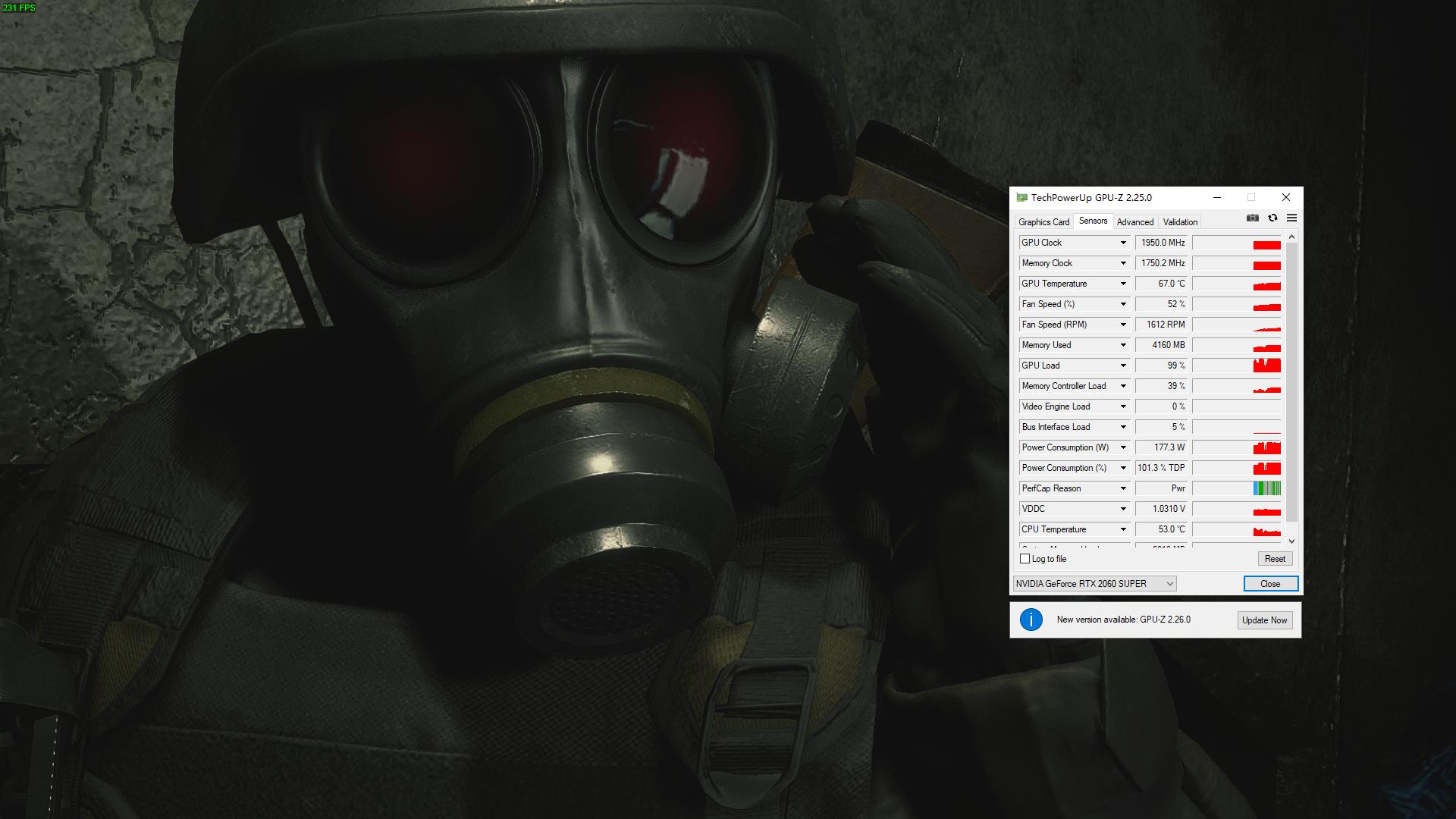The width and height of the screenshot is (1456, 819).
Task: Click the GPU Load value field
Action: tap(1161, 366)
